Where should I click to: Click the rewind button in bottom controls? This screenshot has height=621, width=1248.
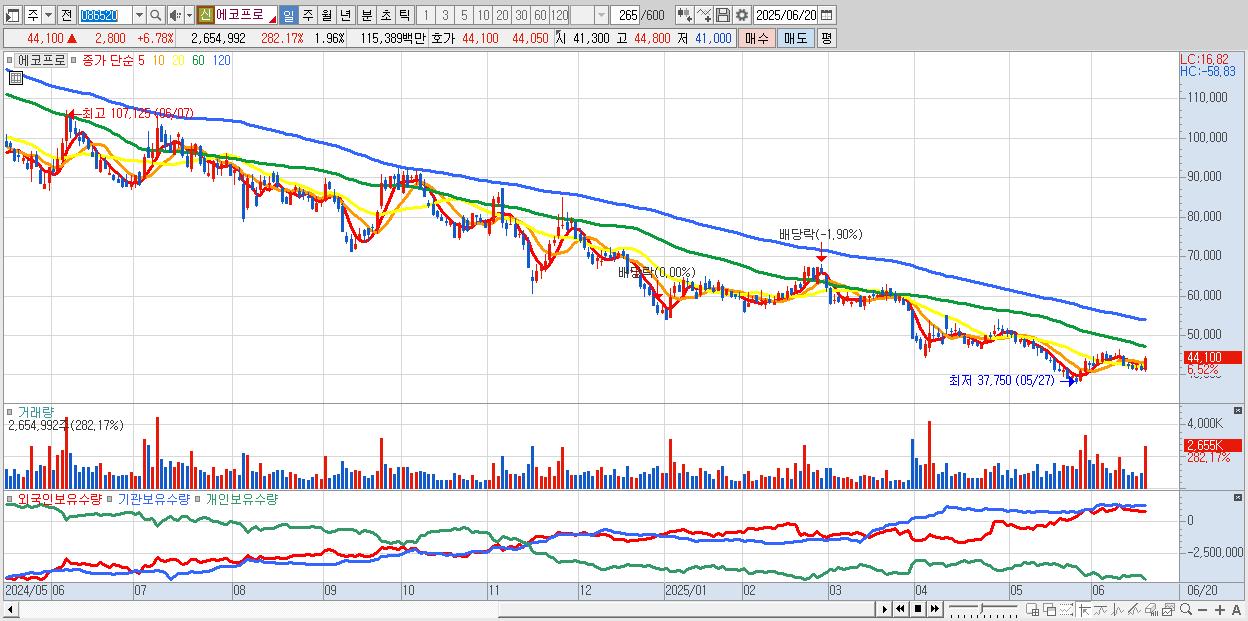pyautogui.click(x=901, y=609)
